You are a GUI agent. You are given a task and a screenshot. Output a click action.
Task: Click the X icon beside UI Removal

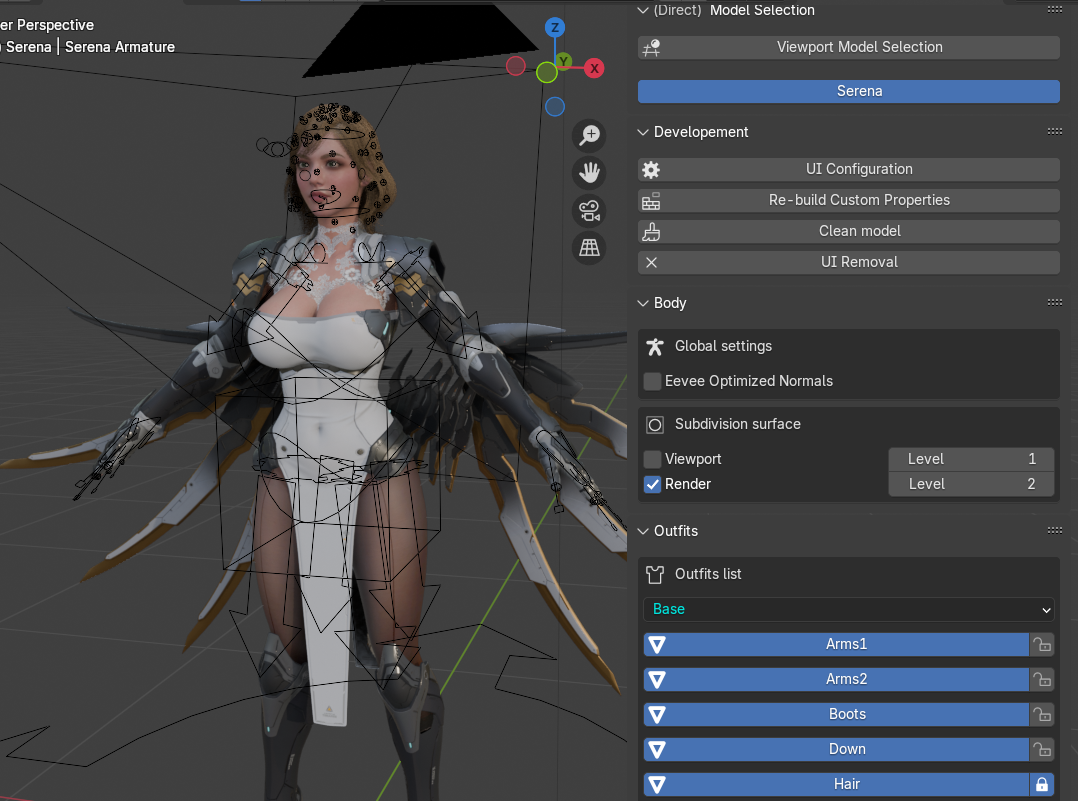point(651,263)
